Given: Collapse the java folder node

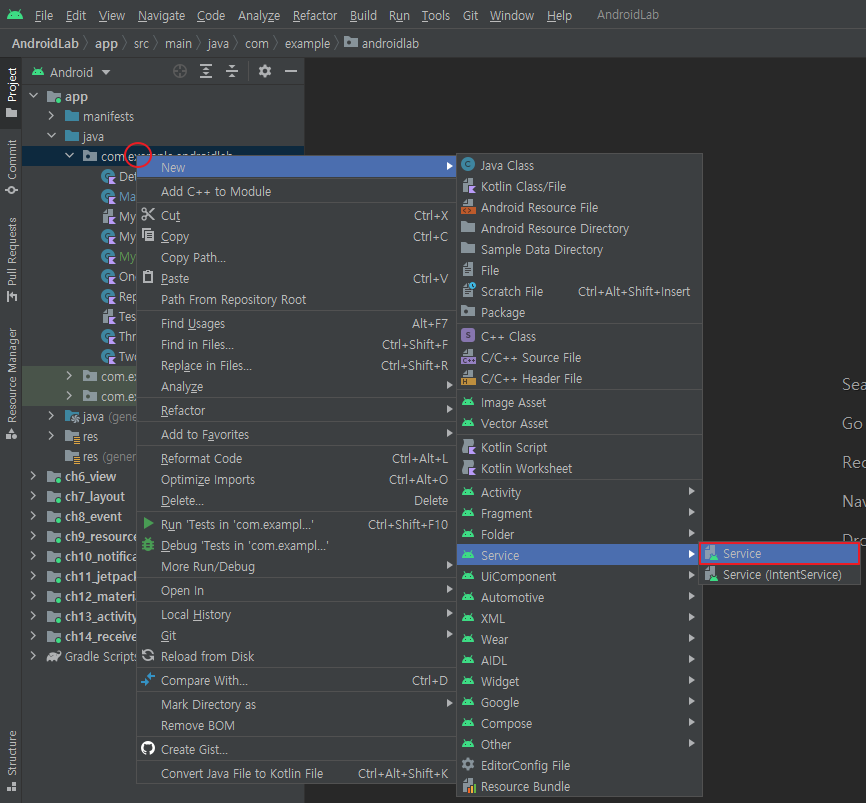Looking at the screenshot, I should [x=51, y=136].
